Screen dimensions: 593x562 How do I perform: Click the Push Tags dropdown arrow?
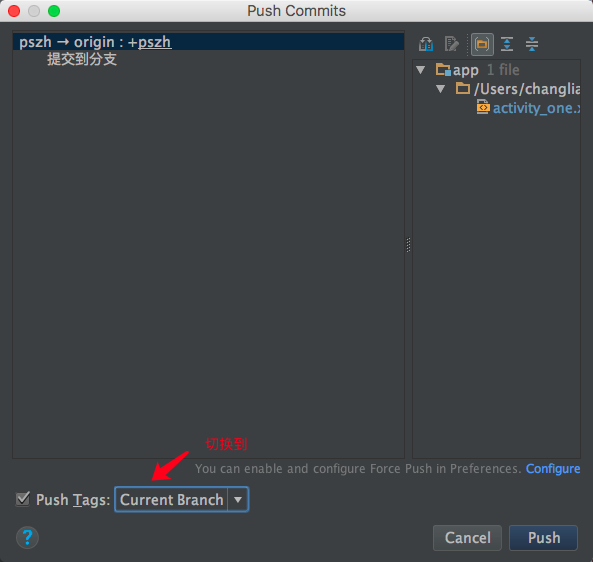point(238,500)
